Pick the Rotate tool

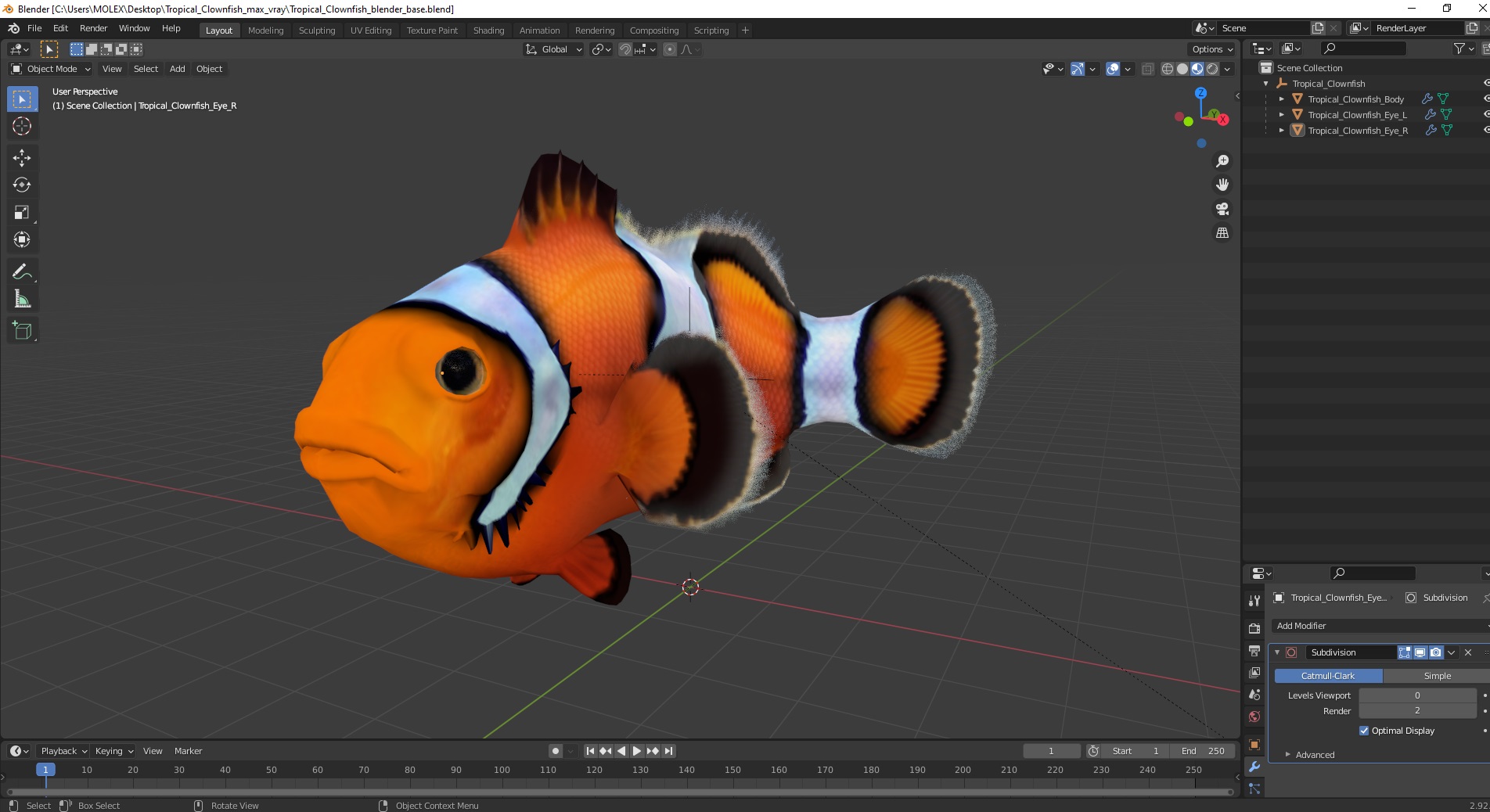pos(22,185)
